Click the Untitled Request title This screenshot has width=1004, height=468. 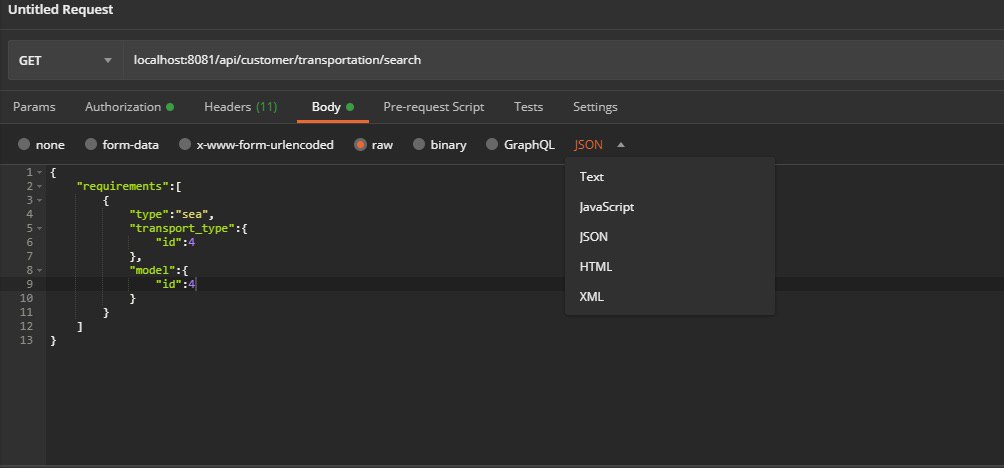(60, 10)
